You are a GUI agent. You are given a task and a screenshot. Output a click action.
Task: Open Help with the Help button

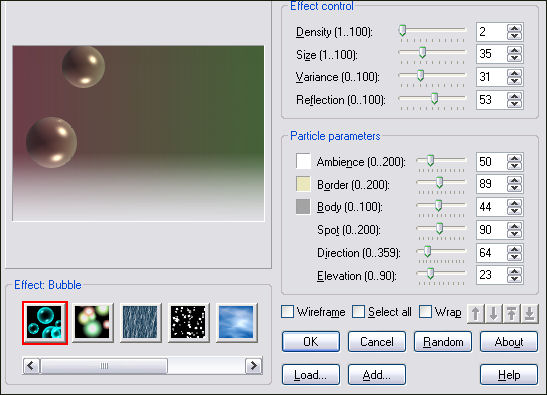[x=509, y=375]
